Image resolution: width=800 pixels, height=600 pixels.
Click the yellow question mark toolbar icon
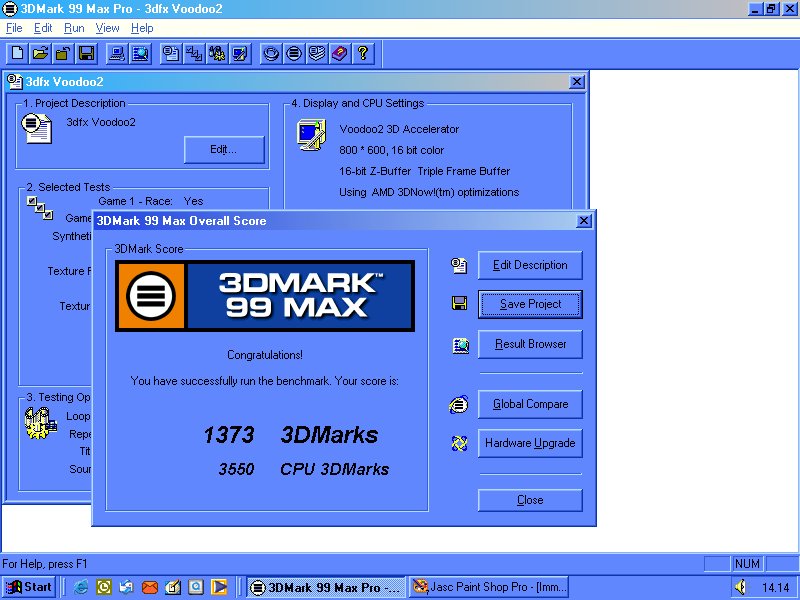(x=363, y=53)
